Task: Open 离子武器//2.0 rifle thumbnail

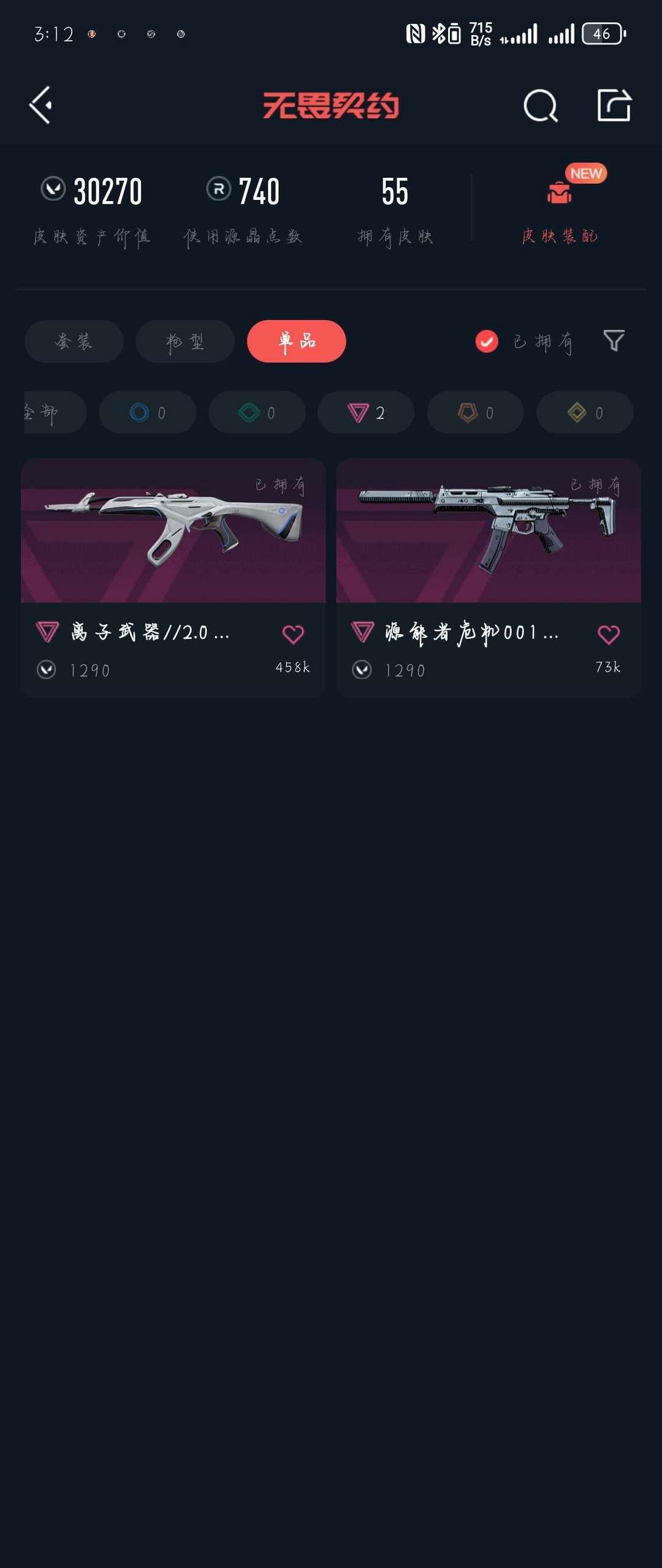Action: pyautogui.click(x=173, y=530)
